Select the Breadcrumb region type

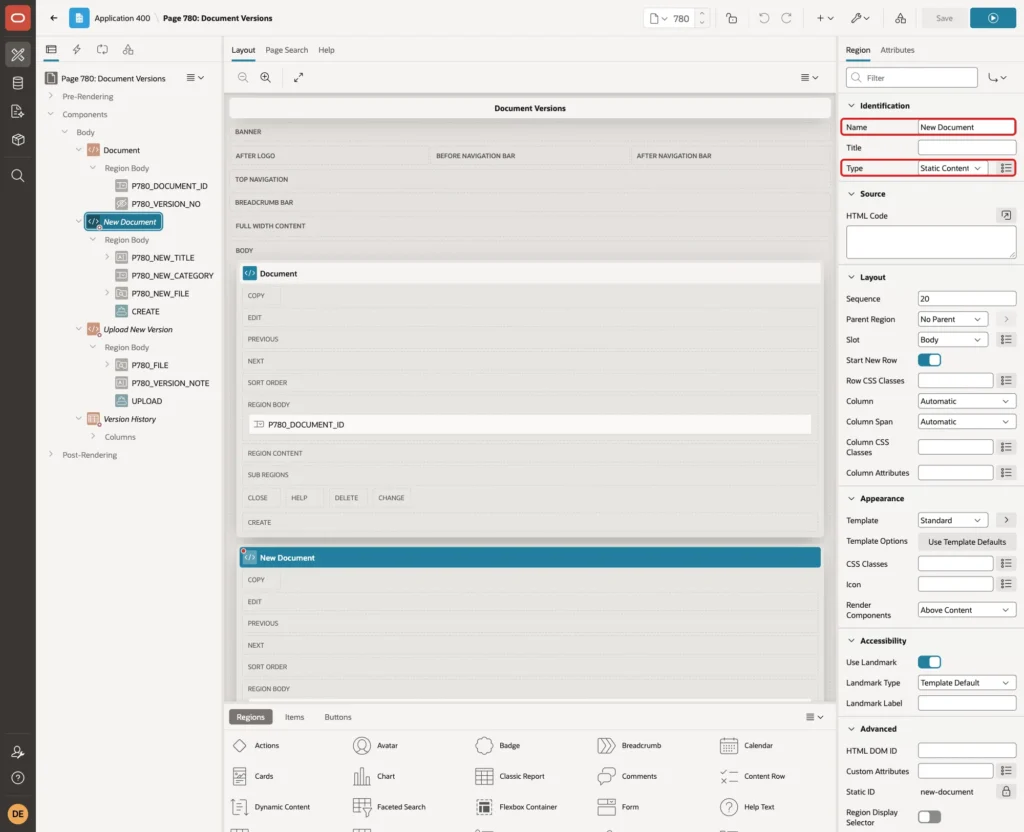tap(629, 745)
